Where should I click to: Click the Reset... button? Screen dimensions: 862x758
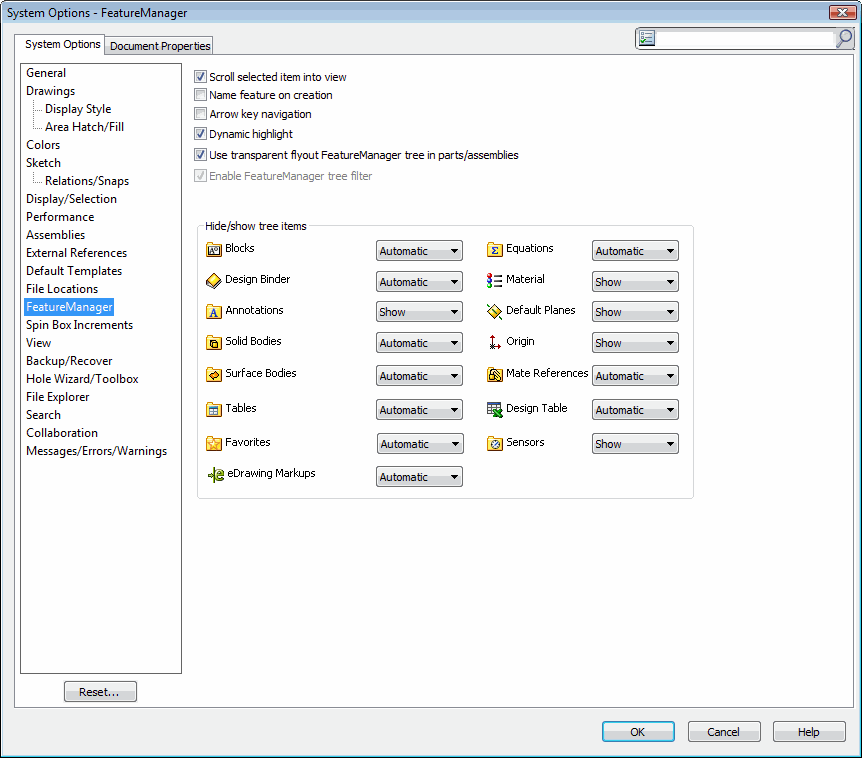100,691
